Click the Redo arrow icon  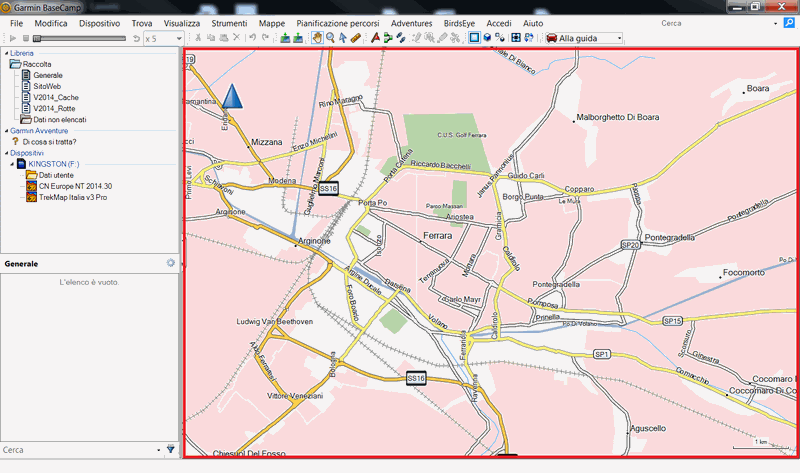pos(265,38)
